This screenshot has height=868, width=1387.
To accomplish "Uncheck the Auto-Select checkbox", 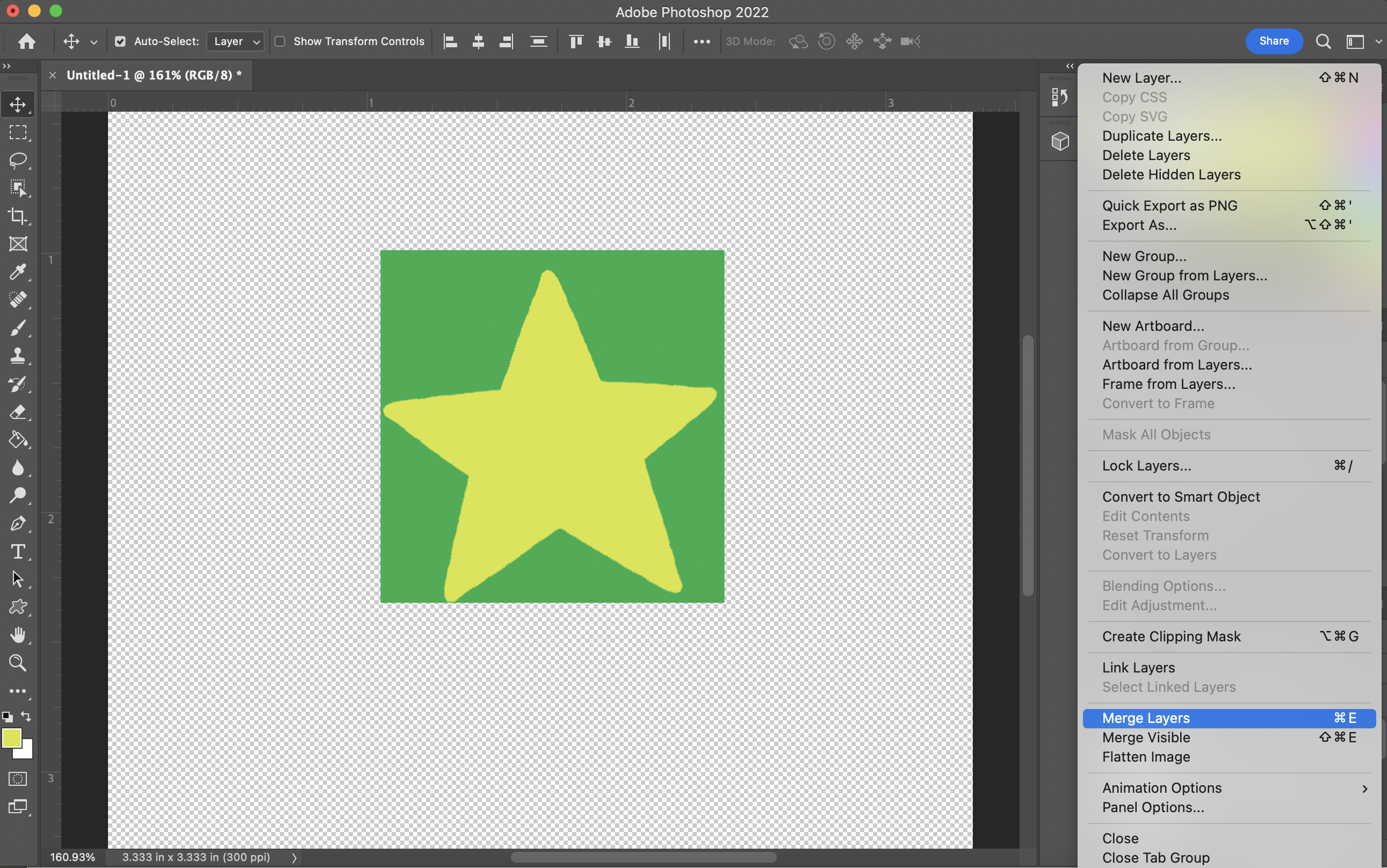I will (x=120, y=41).
